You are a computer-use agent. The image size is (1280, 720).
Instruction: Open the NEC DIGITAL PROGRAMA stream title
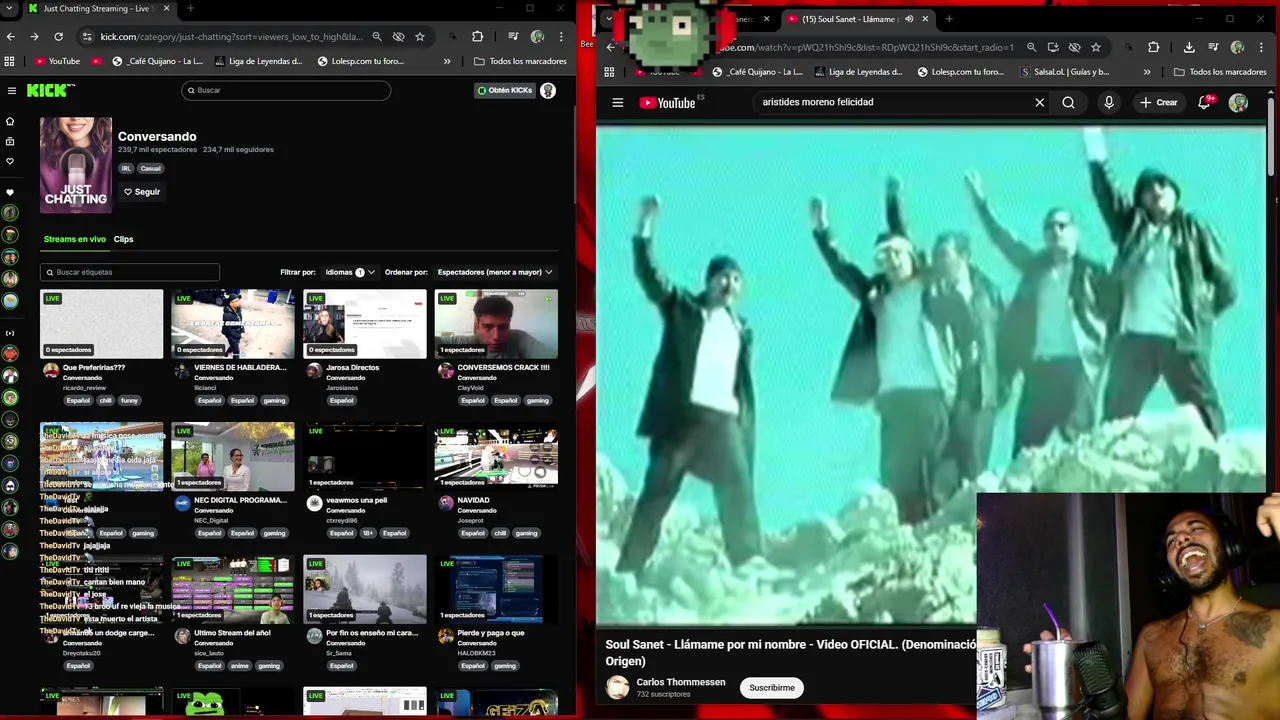coord(240,500)
